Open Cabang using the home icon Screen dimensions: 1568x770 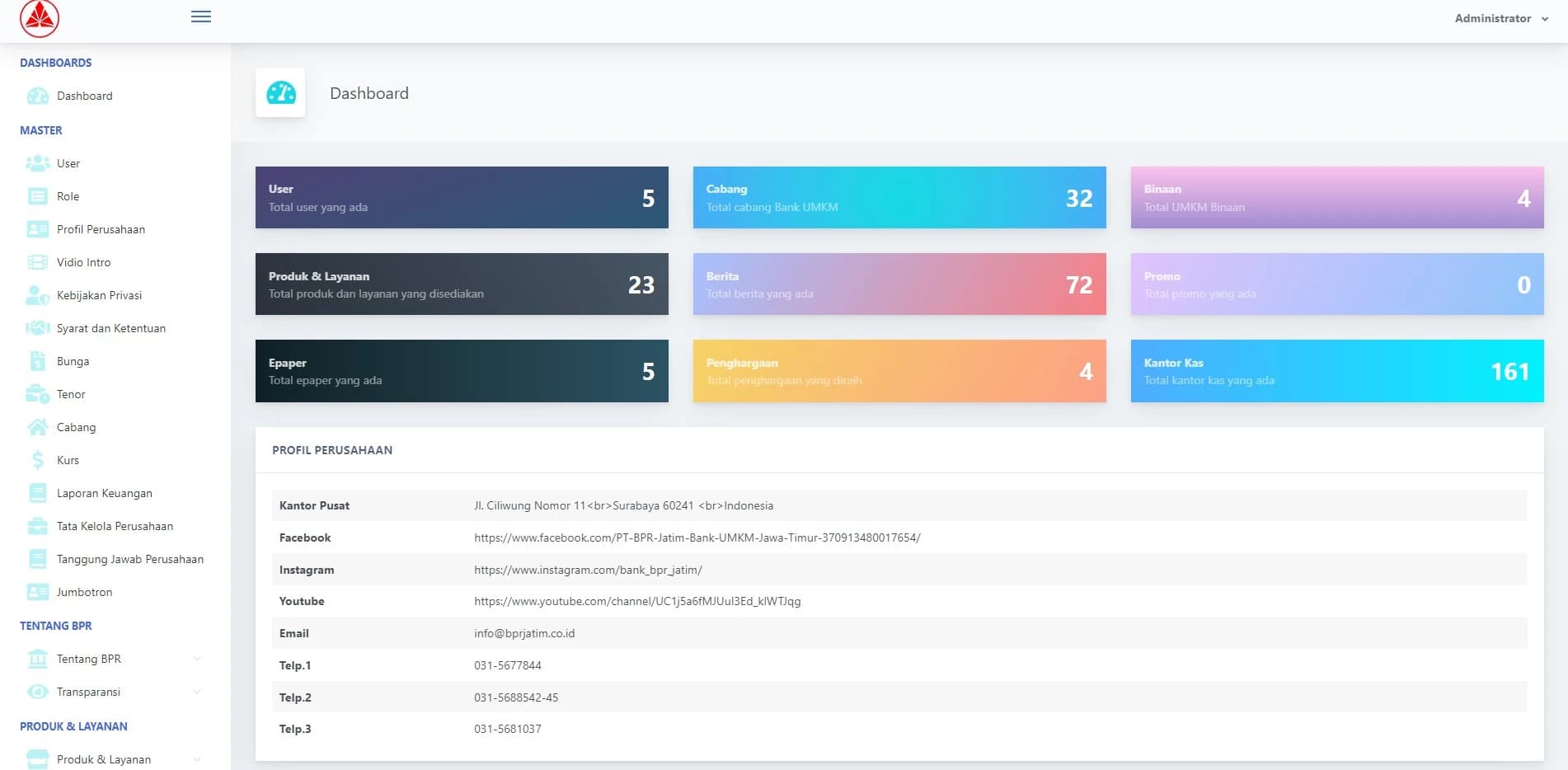click(x=38, y=427)
